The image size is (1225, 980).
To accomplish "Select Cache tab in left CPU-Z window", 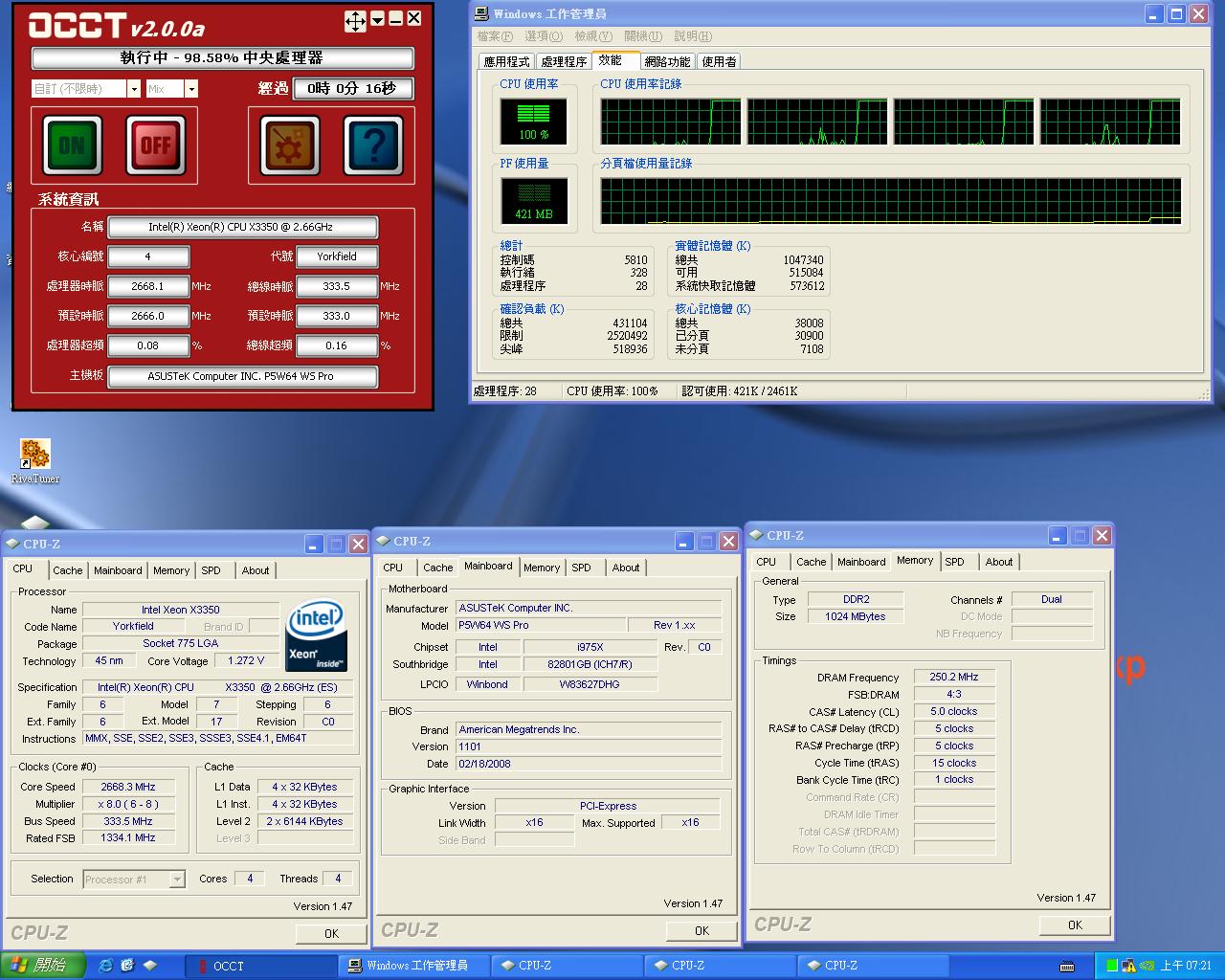I will tap(67, 570).
